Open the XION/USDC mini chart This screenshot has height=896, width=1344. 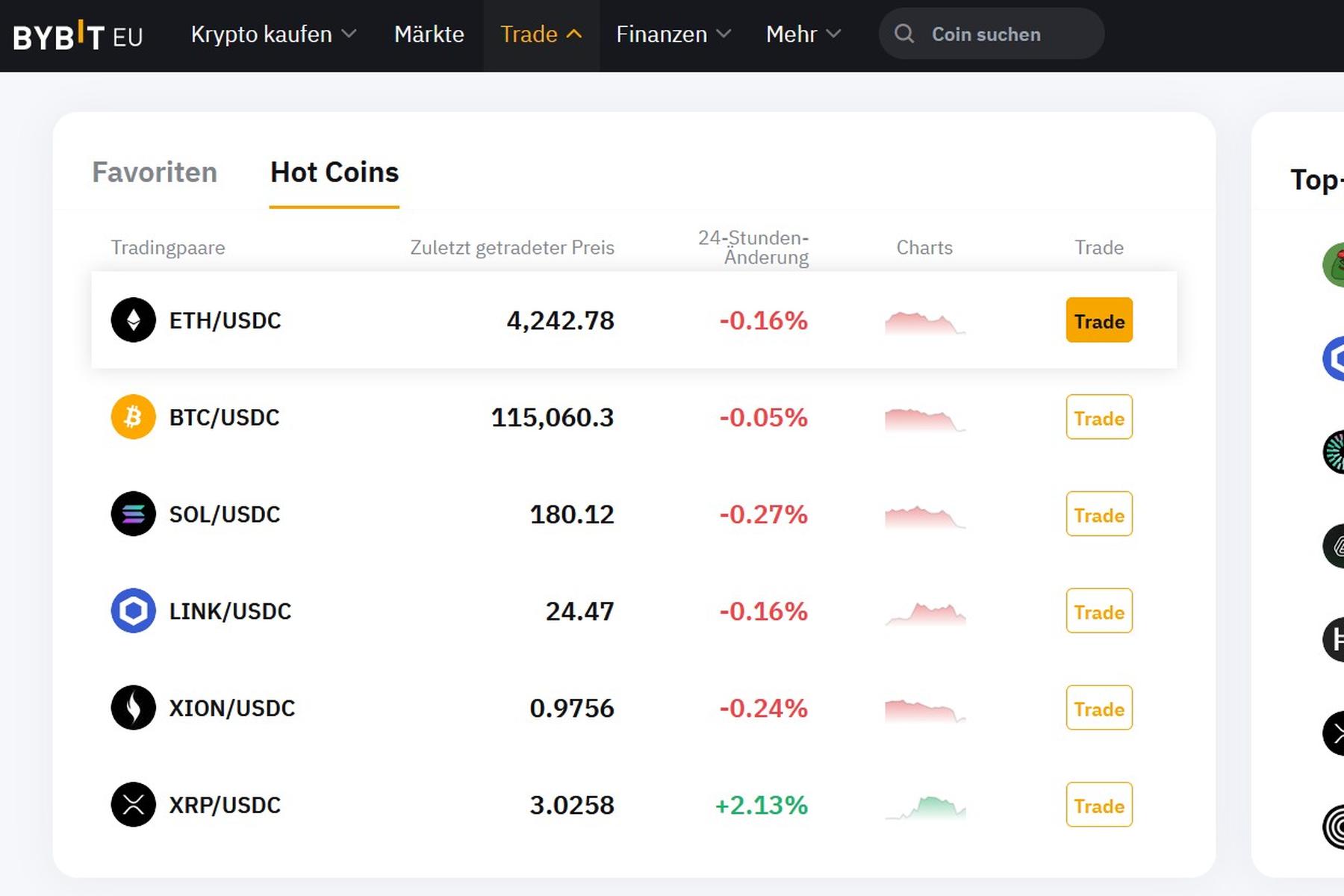925,710
